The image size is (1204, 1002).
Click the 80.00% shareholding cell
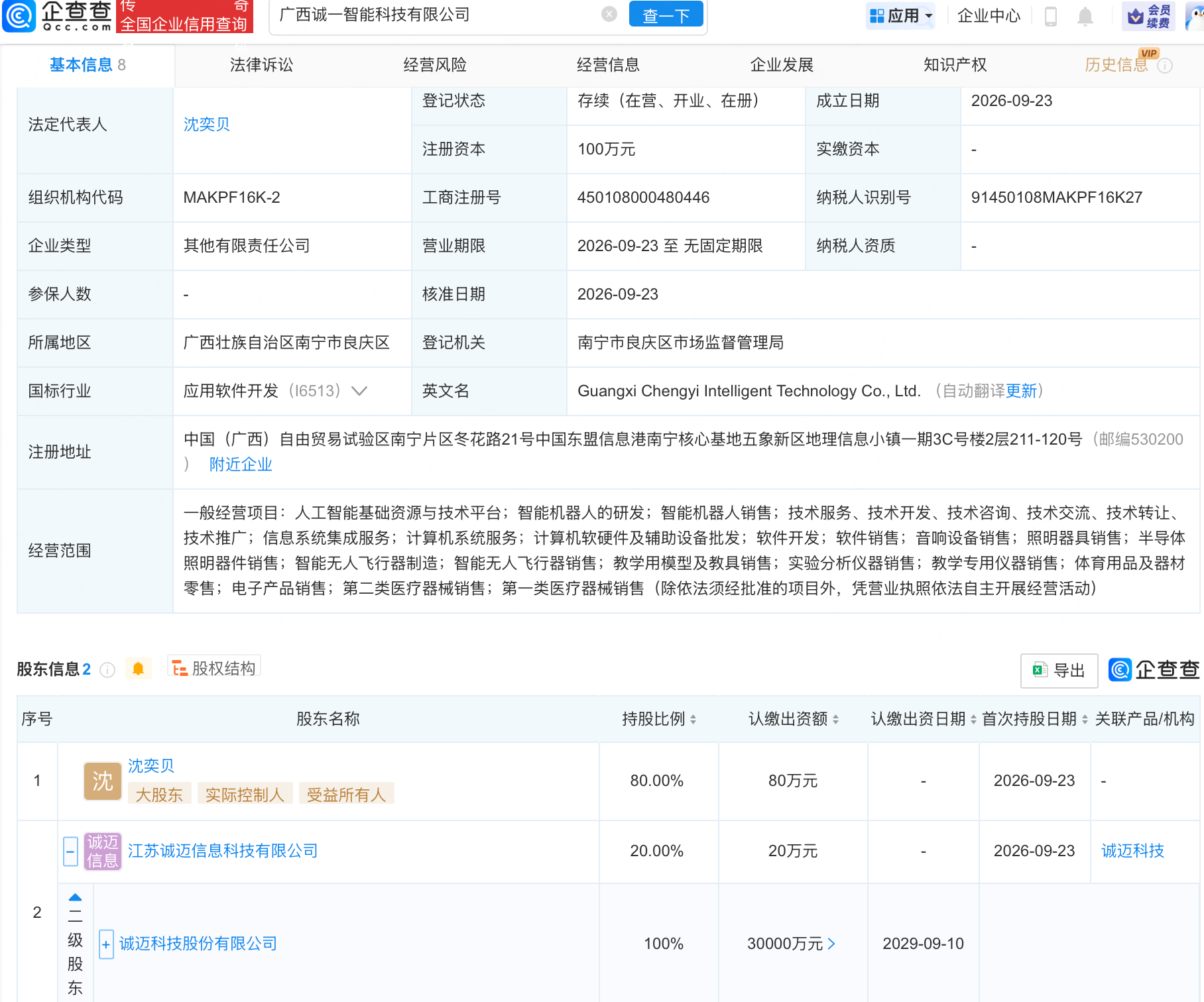(x=657, y=781)
